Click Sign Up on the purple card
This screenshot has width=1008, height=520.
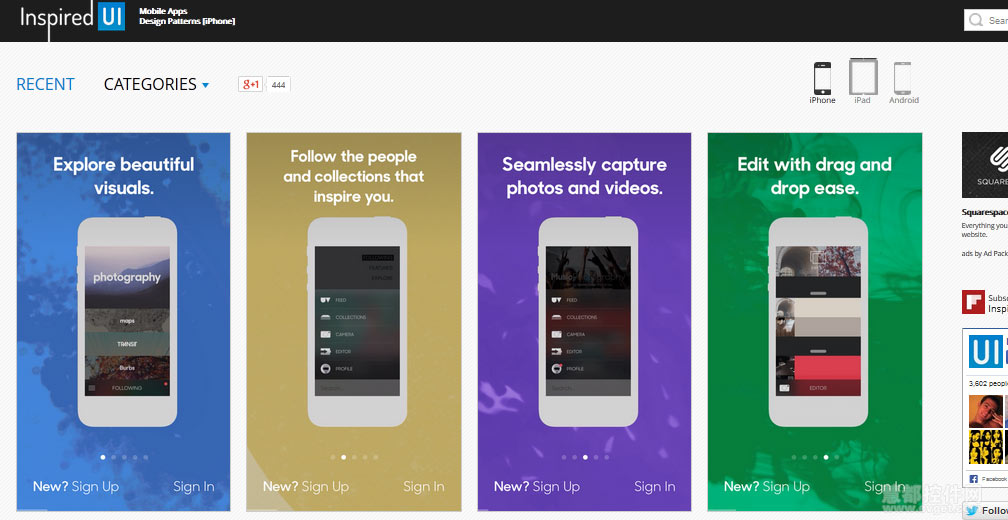coord(556,487)
